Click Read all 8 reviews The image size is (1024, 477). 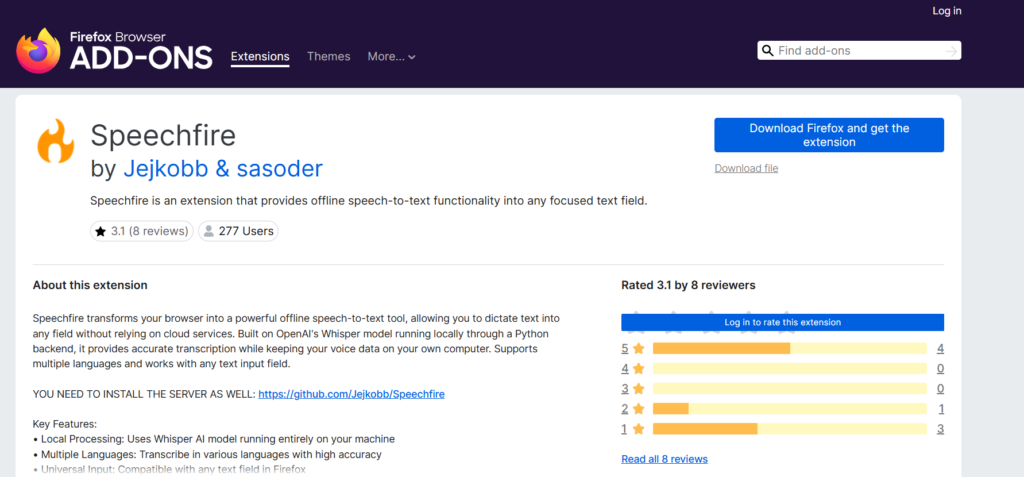coord(664,459)
